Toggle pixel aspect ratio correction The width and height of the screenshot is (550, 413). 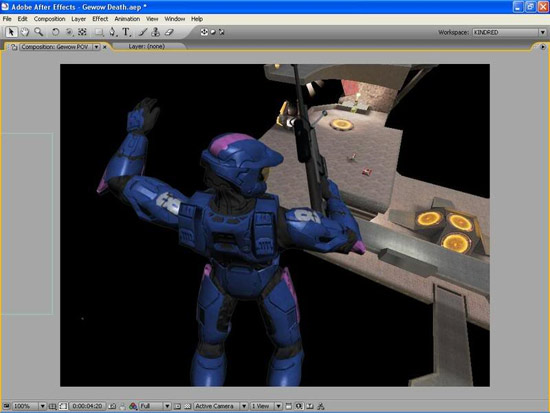[288, 406]
